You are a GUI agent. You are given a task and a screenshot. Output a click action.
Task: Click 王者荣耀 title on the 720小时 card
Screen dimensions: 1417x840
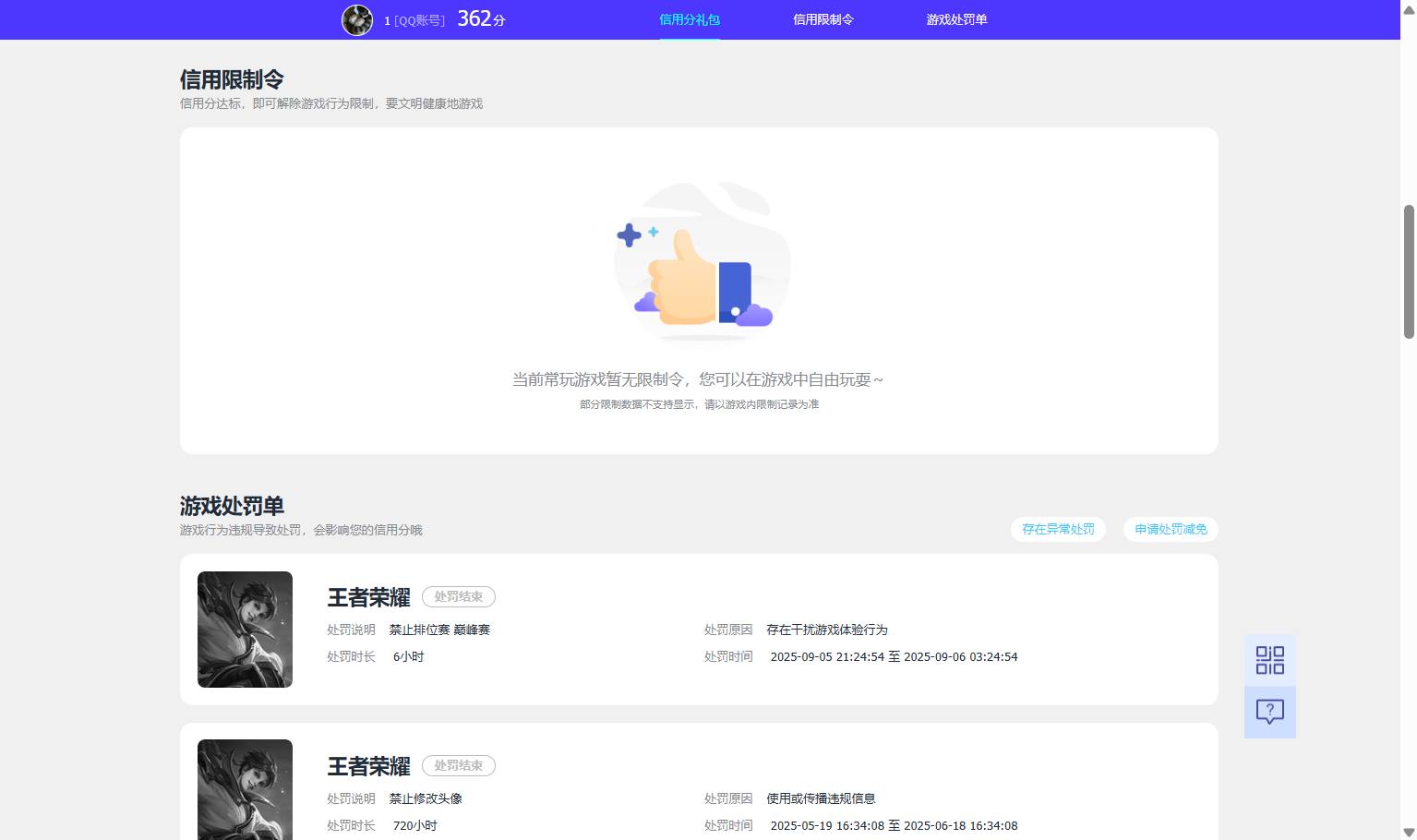(368, 766)
